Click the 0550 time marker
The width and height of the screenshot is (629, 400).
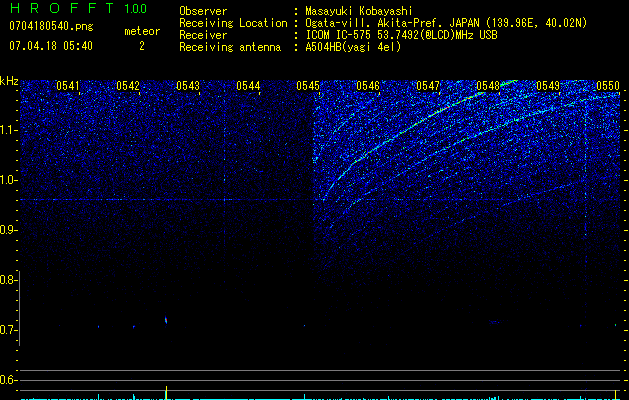pos(608,86)
